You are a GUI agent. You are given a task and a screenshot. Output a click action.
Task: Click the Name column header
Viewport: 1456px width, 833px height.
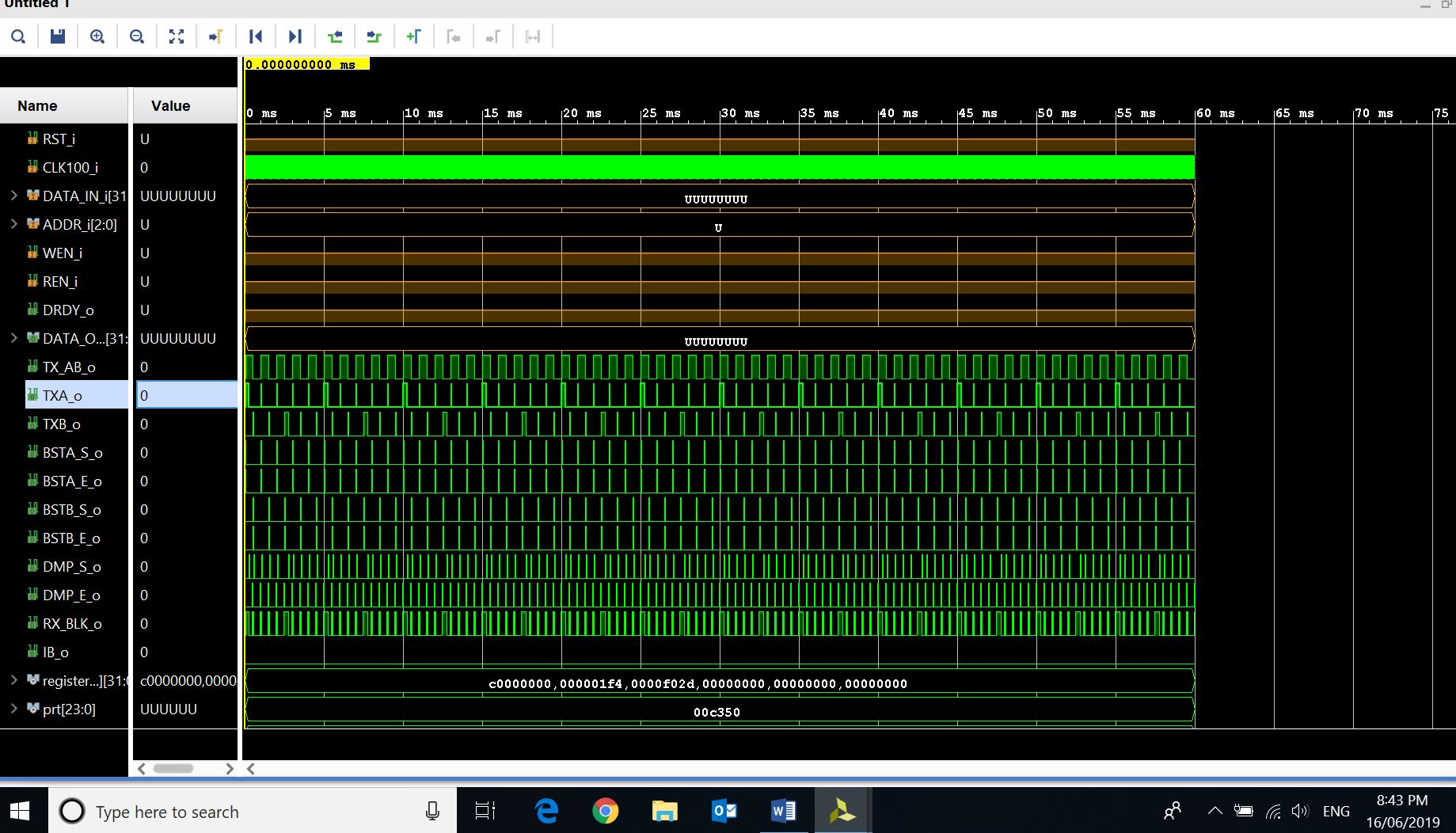(x=37, y=106)
